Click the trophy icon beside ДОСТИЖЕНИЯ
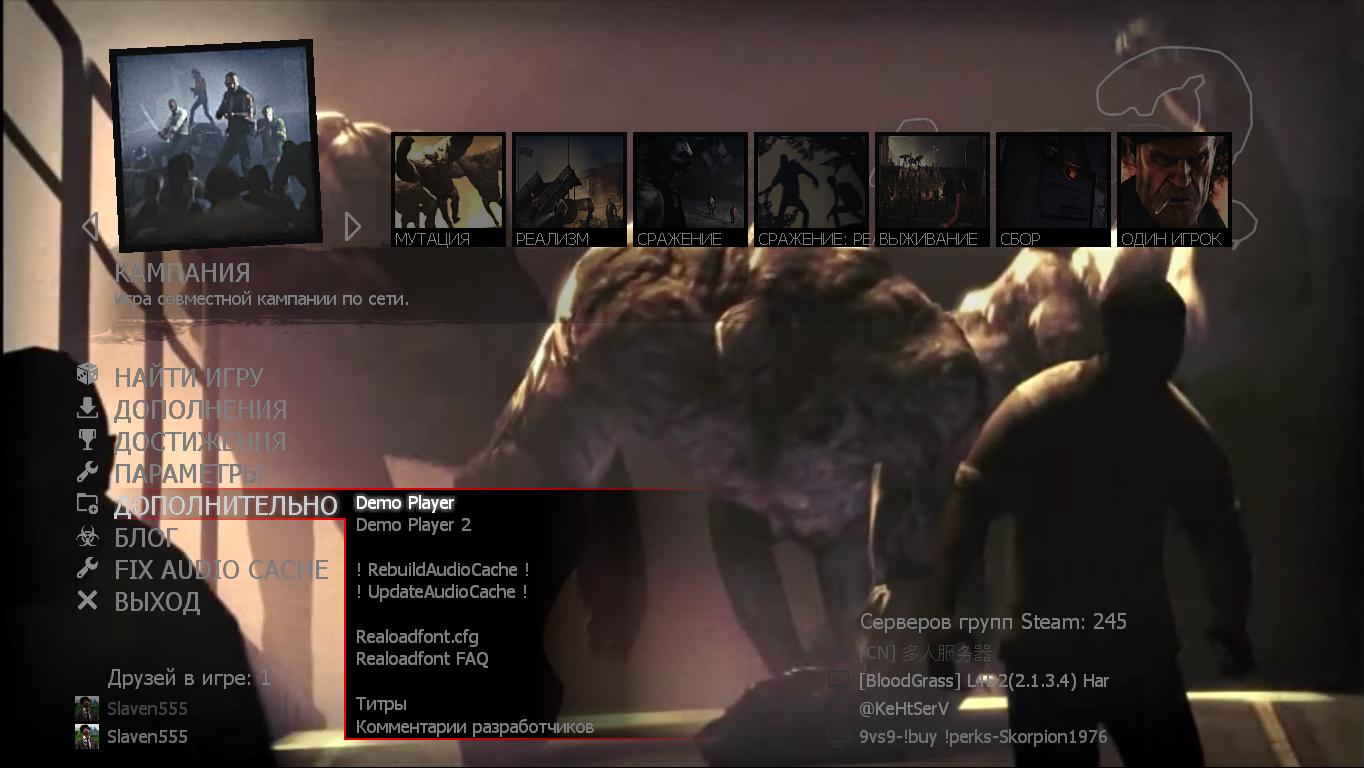This screenshot has width=1364, height=768. click(x=88, y=439)
